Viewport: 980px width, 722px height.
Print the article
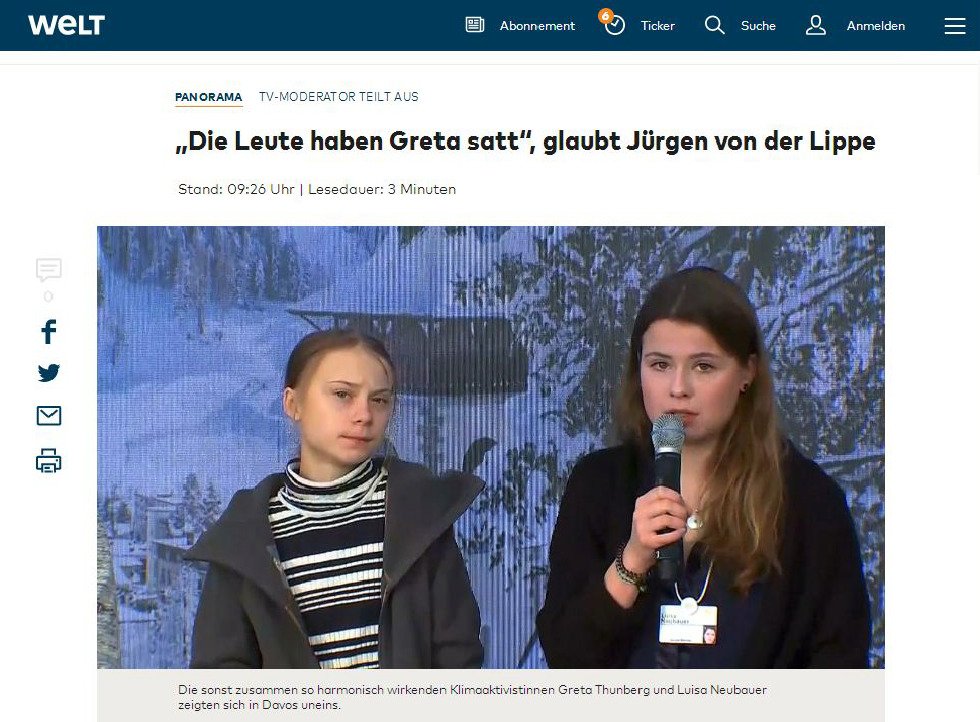[49, 461]
